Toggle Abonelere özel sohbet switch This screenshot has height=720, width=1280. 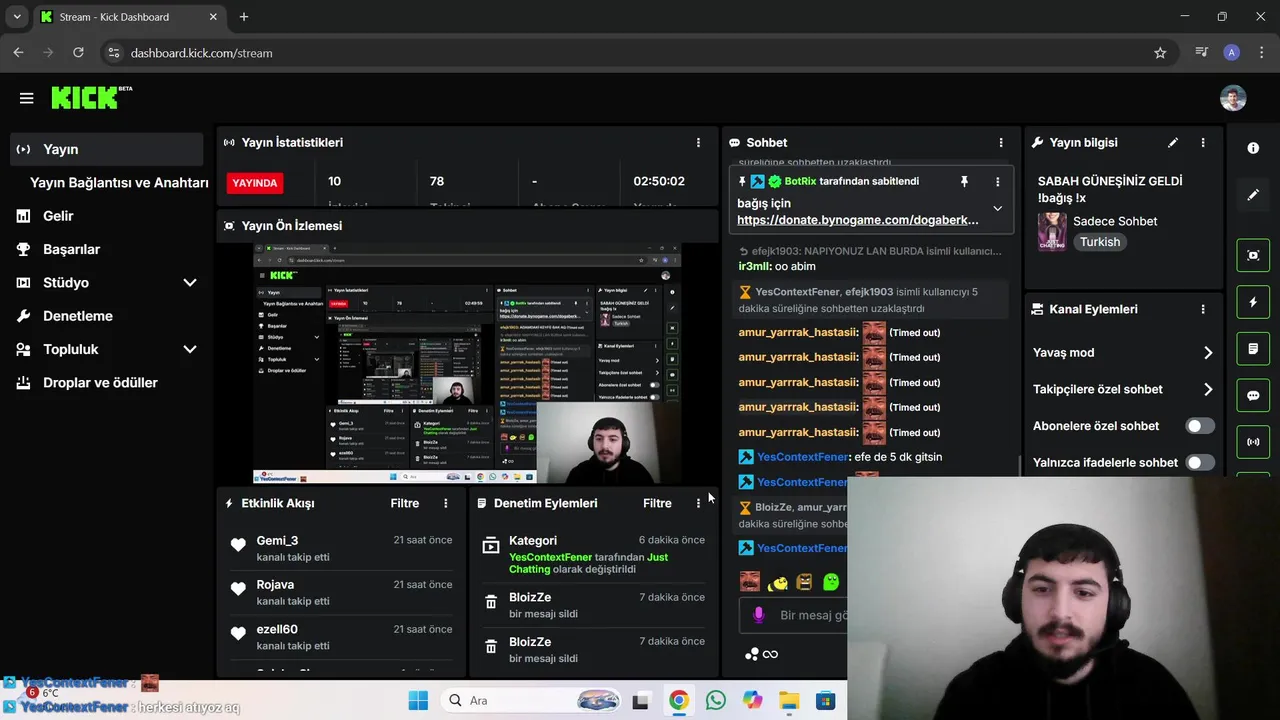point(1200,426)
